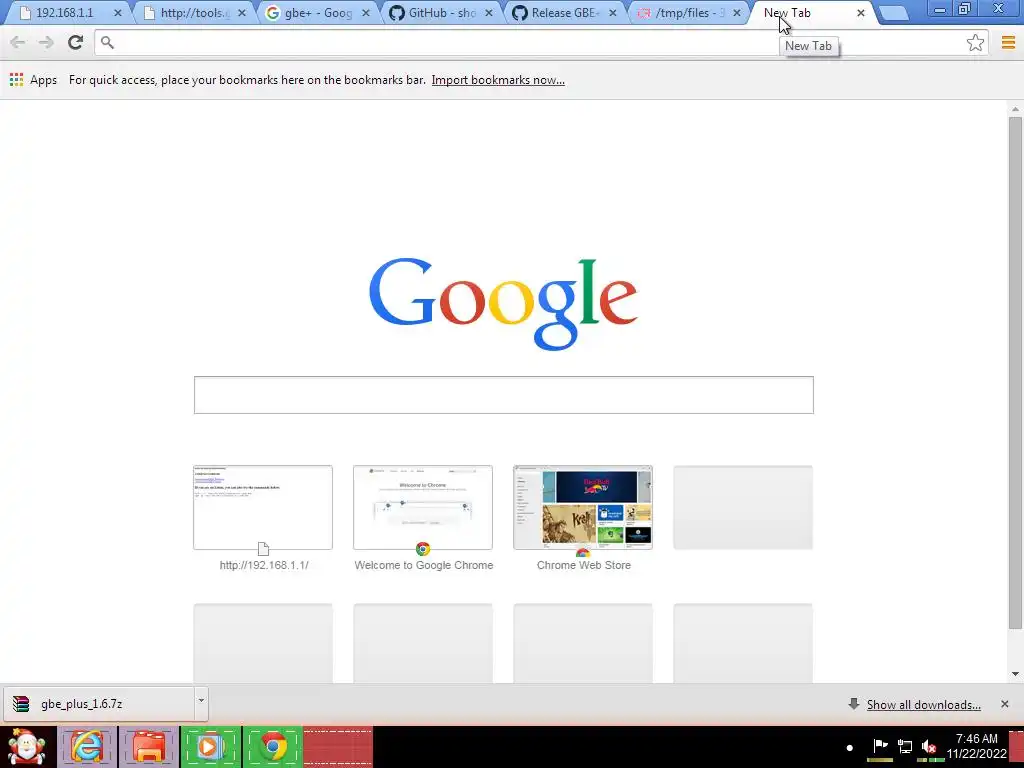Click Show all downloads link
The width and height of the screenshot is (1024, 768).
(923, 705)
